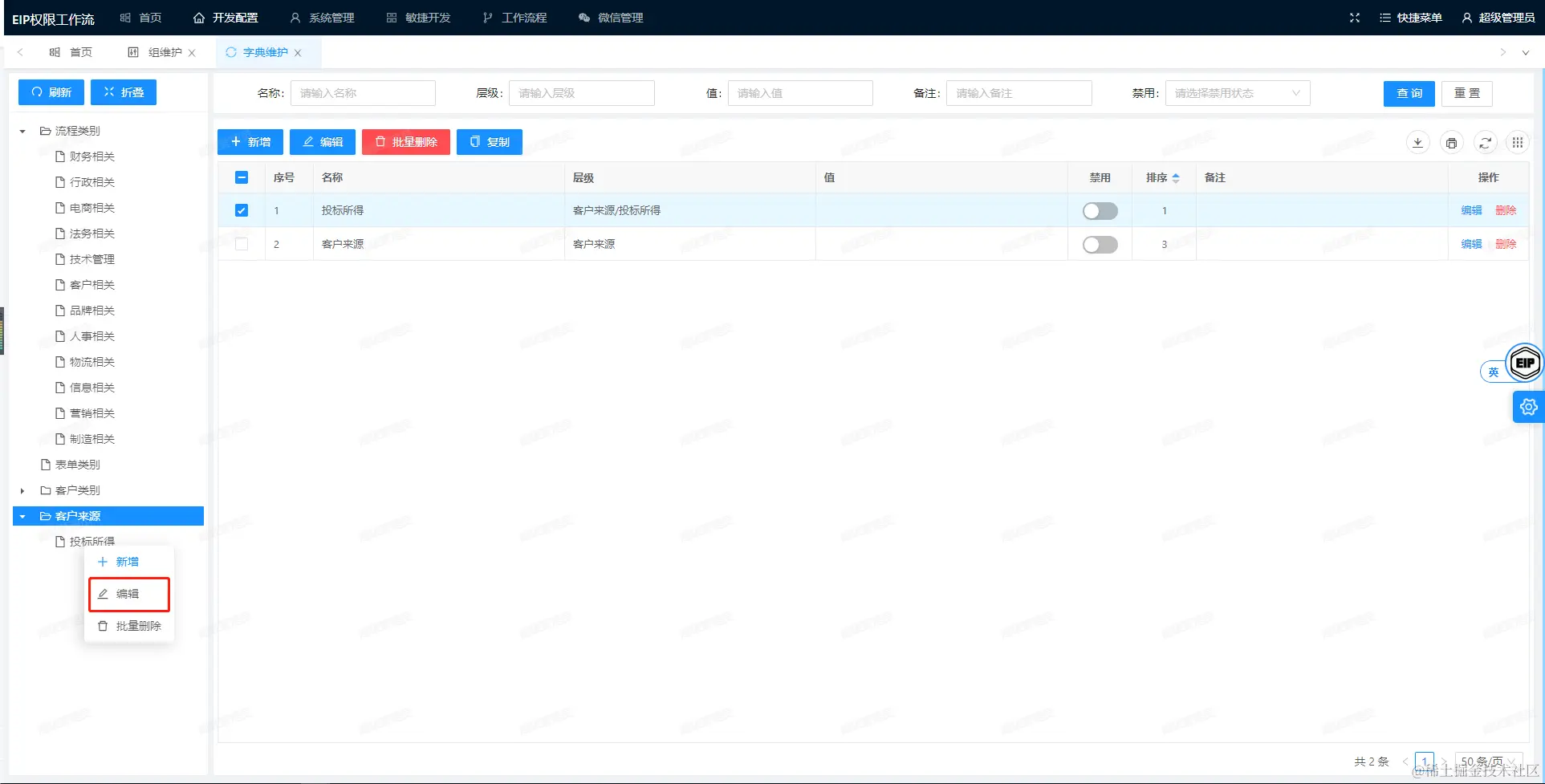Focus the 层级 search field

(x=582, y=93)
